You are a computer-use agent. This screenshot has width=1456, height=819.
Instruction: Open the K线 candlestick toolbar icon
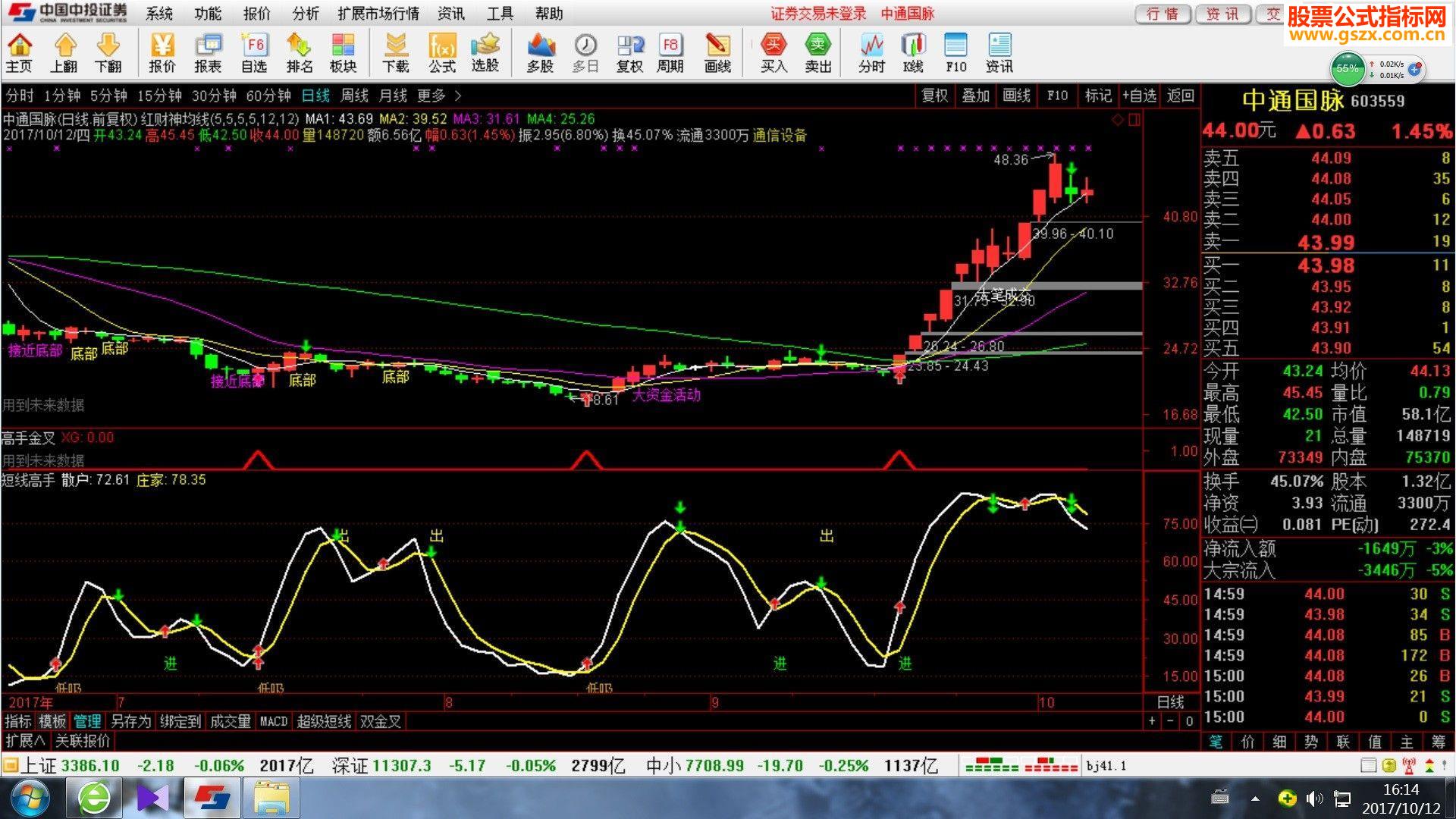pos(914,53)
